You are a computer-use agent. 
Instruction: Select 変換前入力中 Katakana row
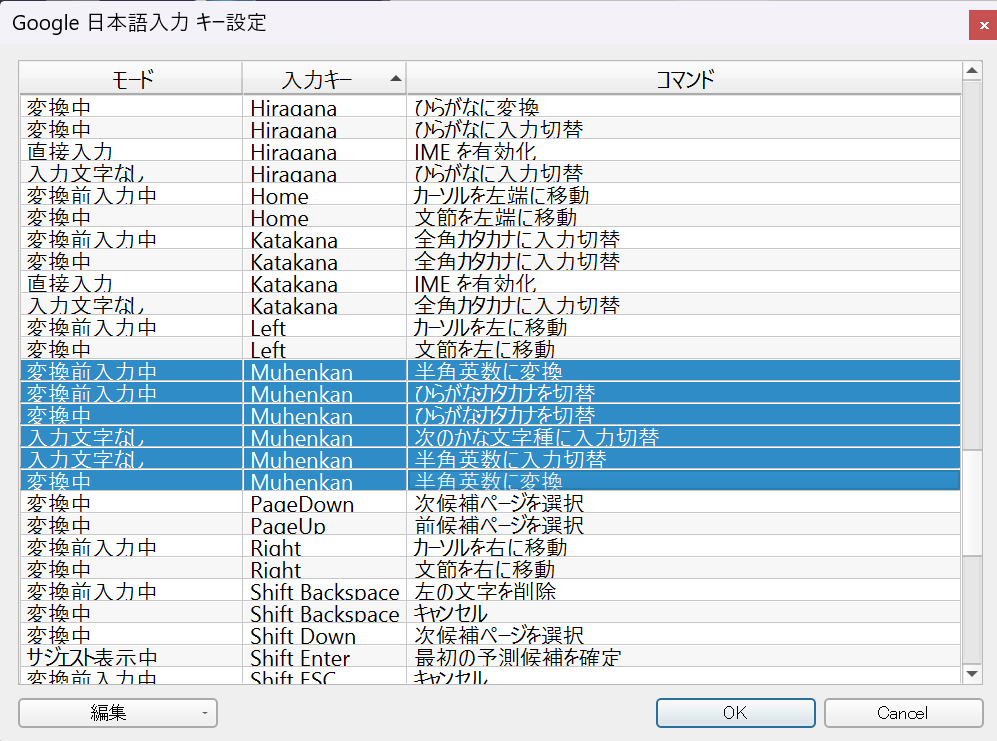click(490, 239)
